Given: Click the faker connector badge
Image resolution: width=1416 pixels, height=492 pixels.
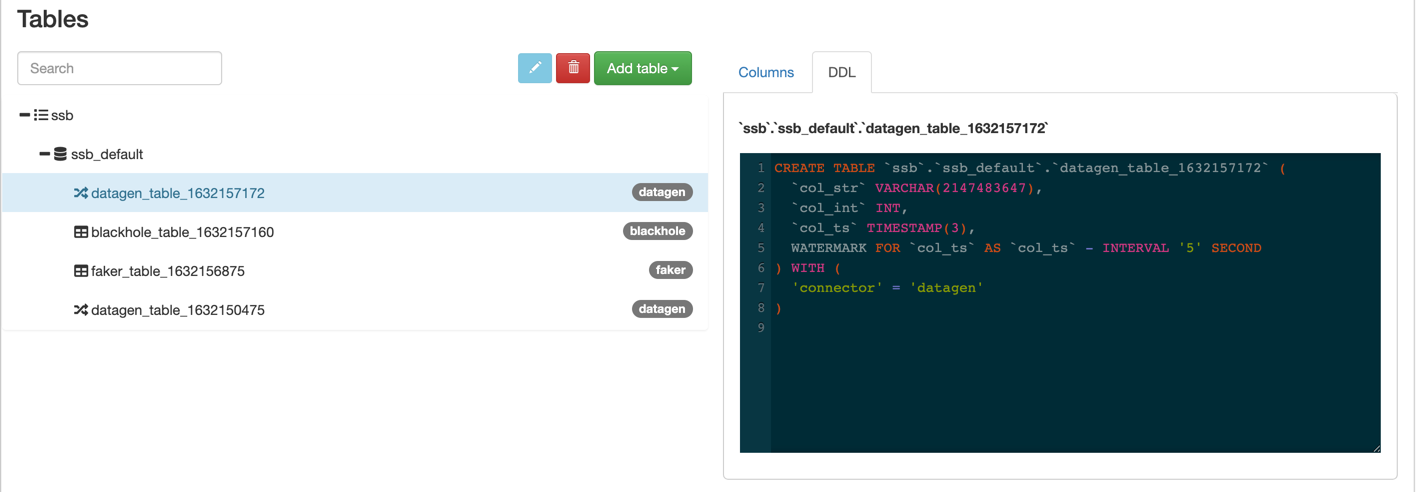Looking at the screenshot, I should point(671,270).
